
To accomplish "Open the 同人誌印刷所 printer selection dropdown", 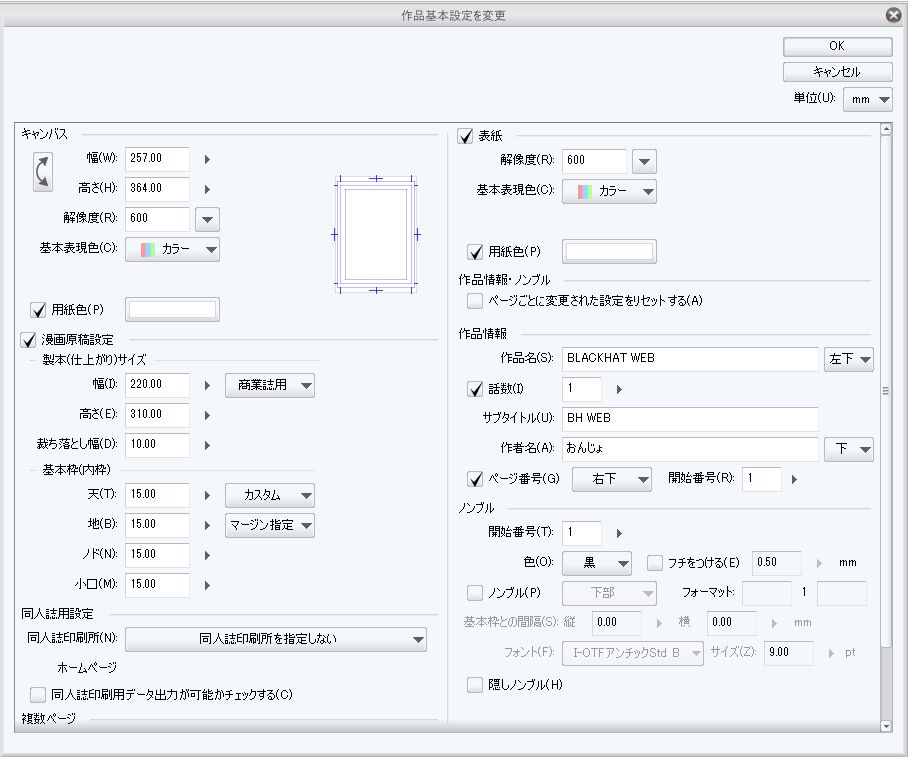I will coord(276,639).
